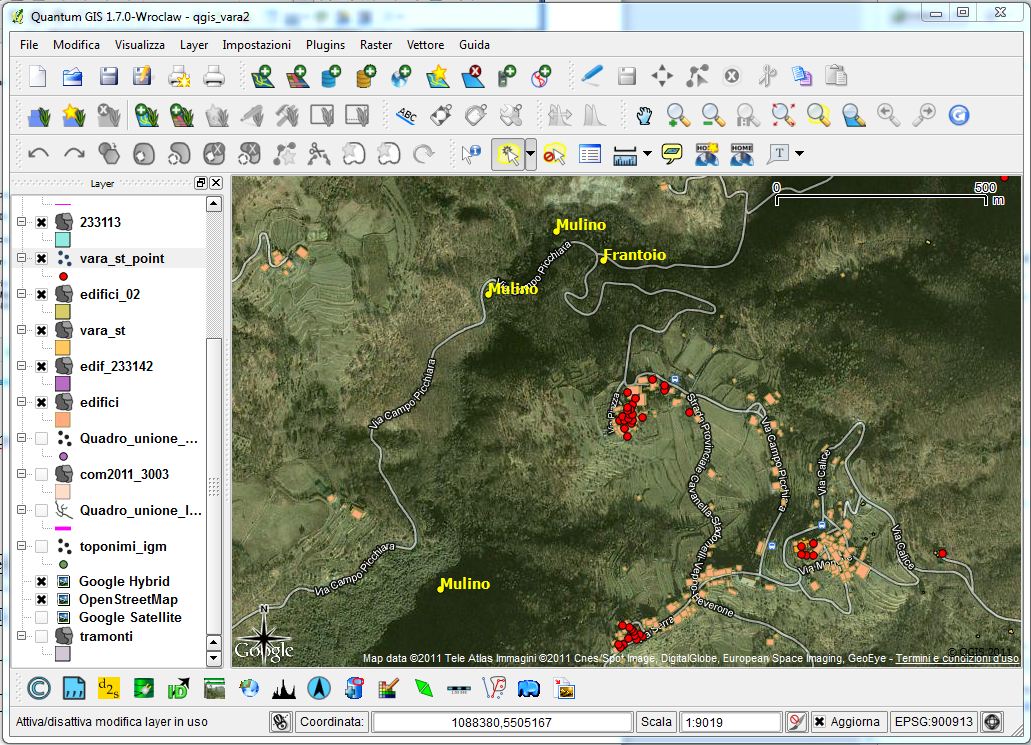Open select tool dropdown arrow
The width and height of the screenshot is (1031, 745).
tap(530, 154)
